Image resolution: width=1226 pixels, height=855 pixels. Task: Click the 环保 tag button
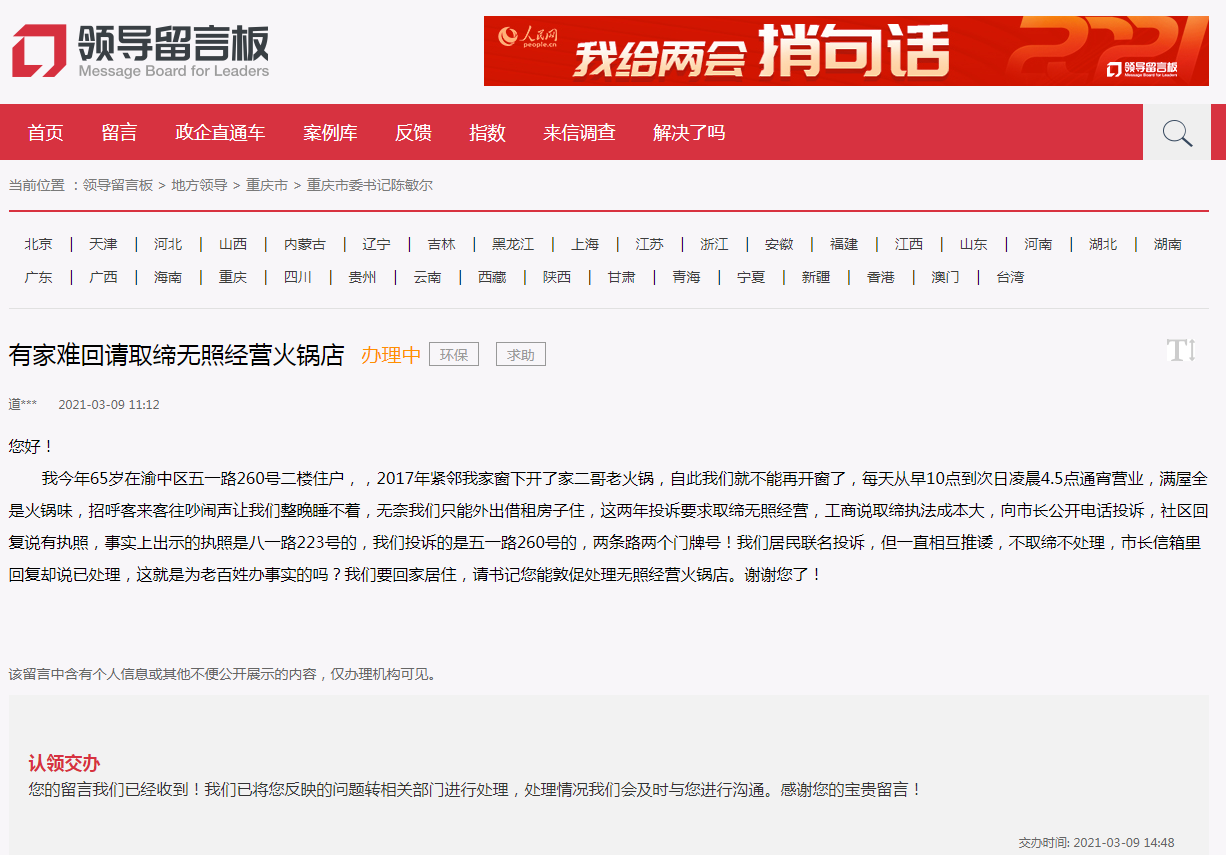click(x=454, y=354)
